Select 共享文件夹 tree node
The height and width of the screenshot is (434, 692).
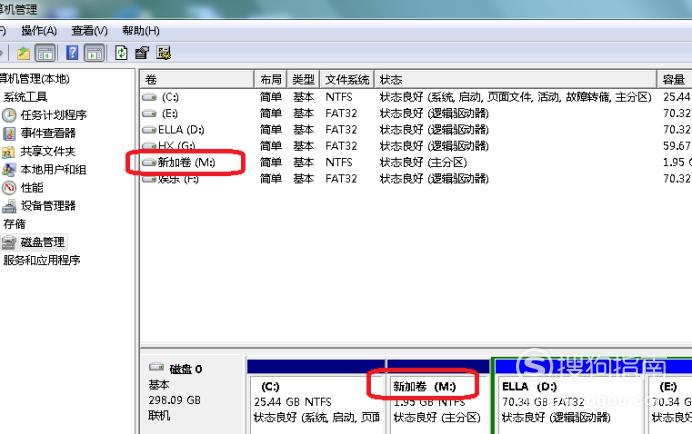[48, 151]
